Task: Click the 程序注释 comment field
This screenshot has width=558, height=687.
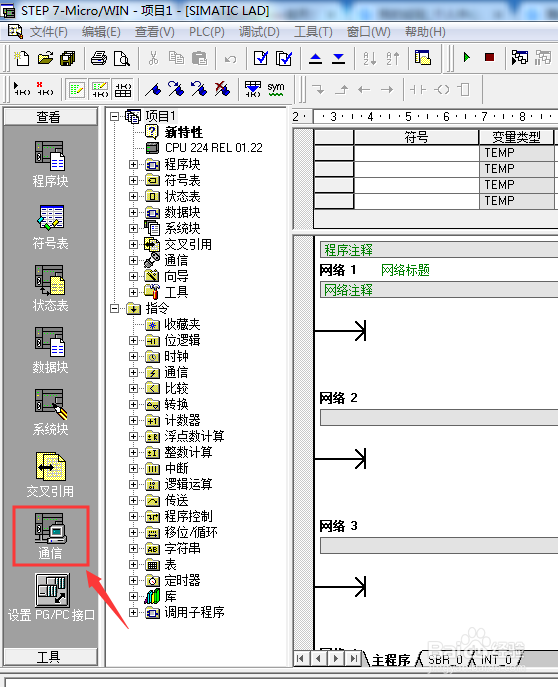Action: [439, 250]
